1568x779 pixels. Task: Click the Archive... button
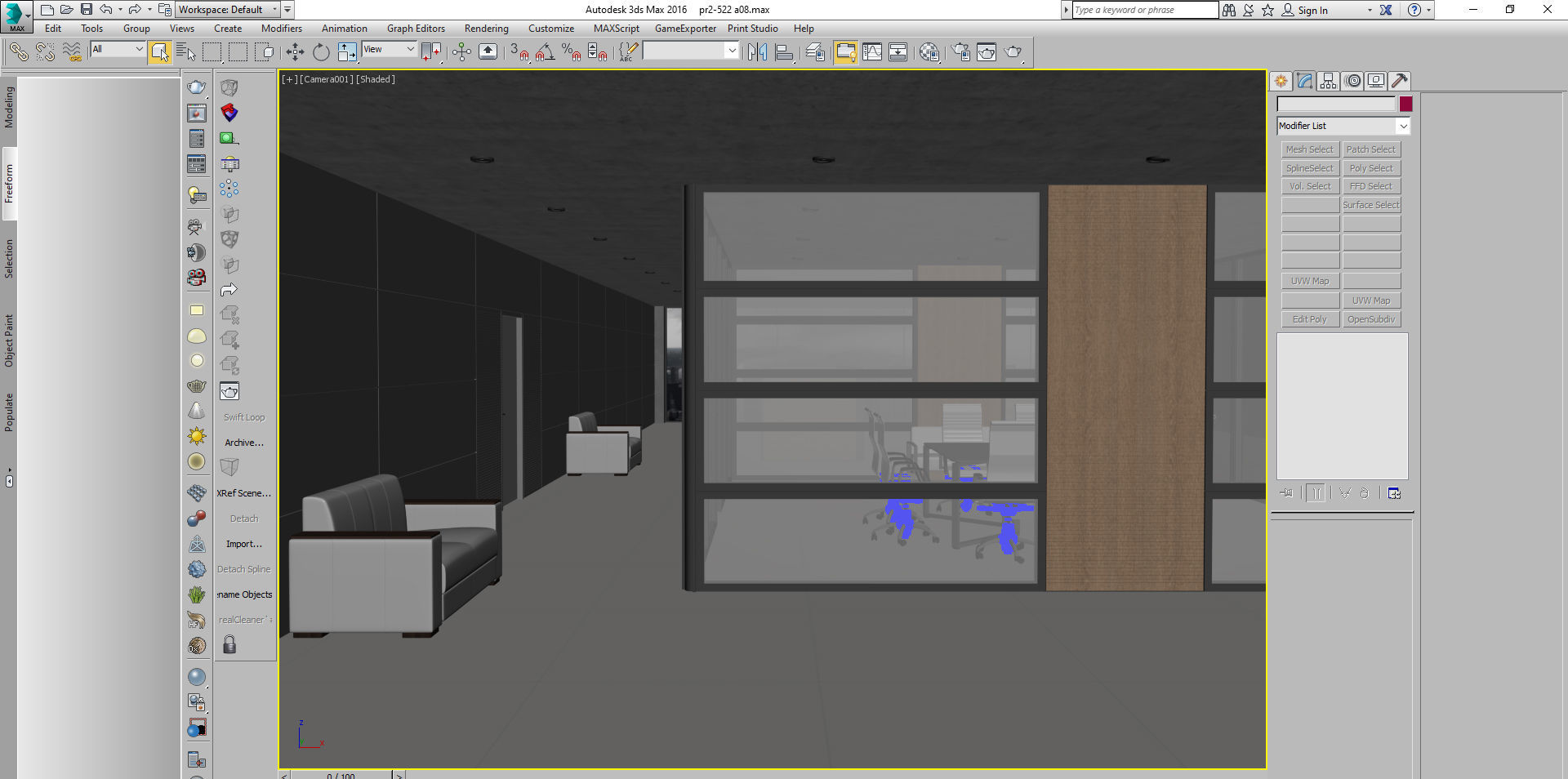pos(244,443)
